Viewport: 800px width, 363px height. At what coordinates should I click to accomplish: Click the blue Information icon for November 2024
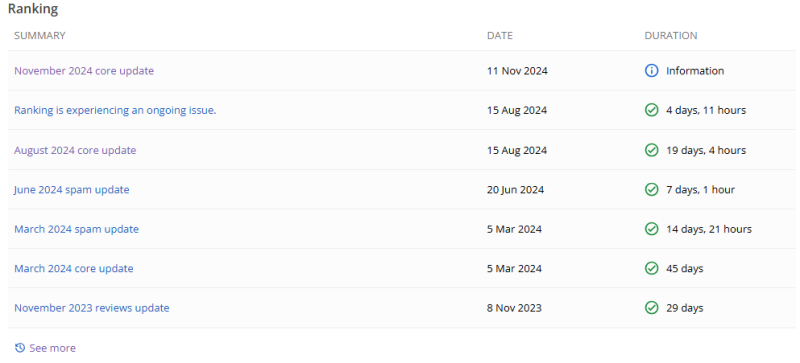652,71
